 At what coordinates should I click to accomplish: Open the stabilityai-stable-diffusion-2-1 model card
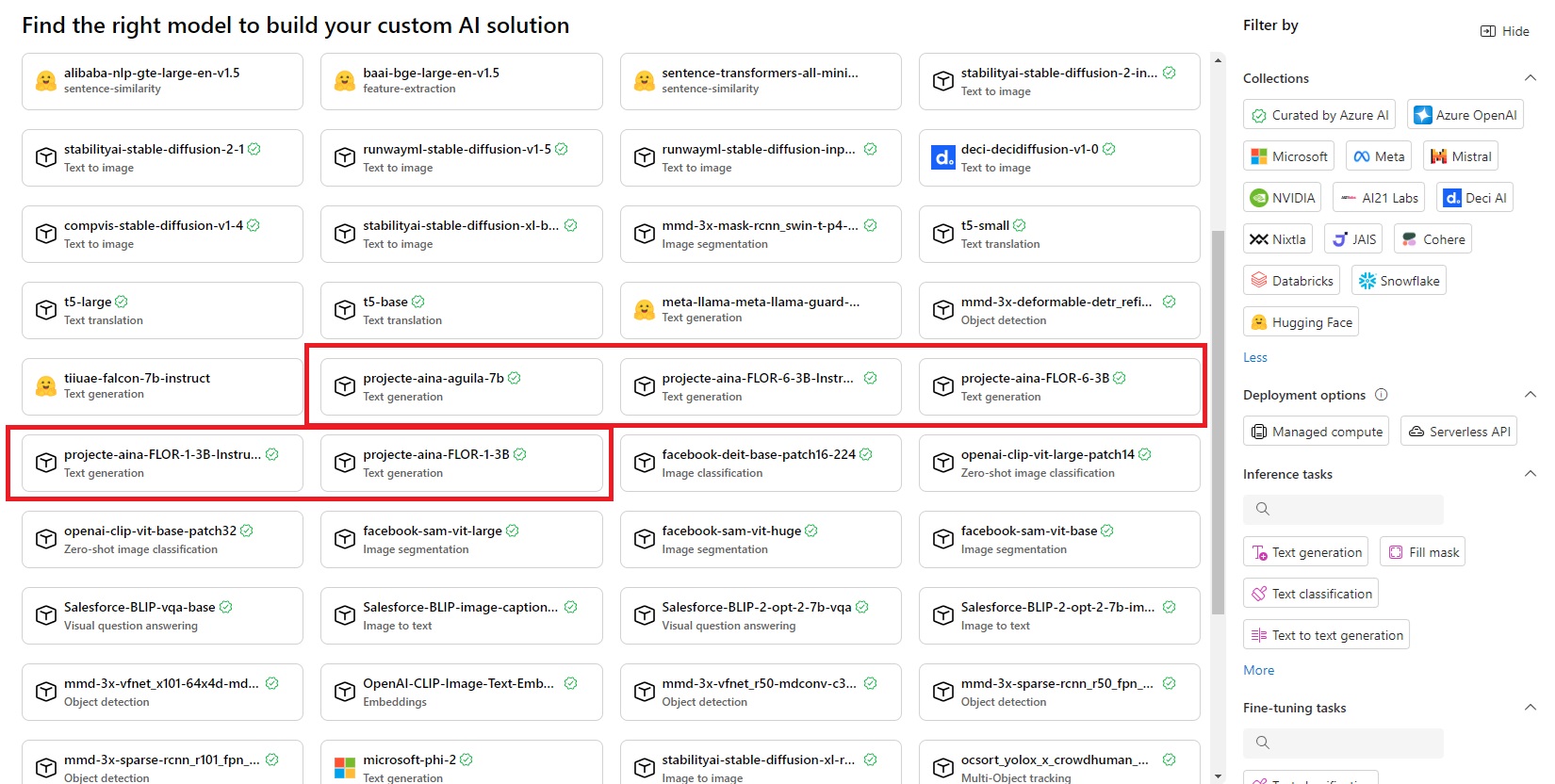162,157
